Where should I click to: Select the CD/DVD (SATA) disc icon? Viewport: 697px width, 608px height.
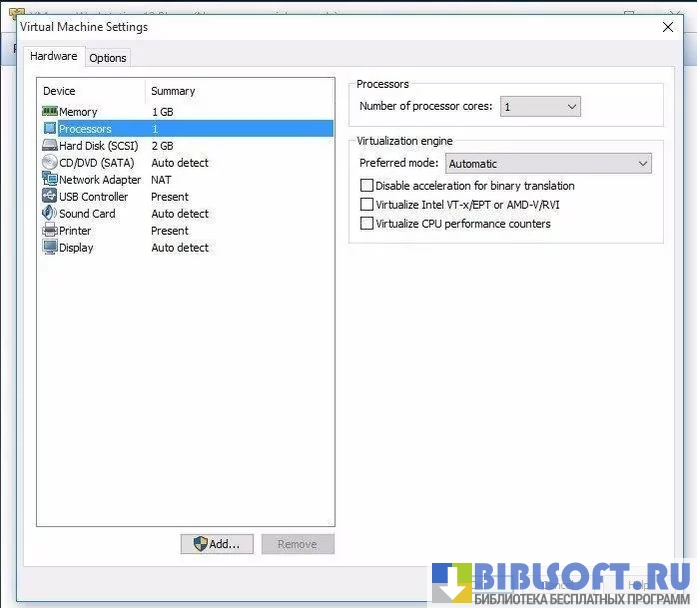pyautogui.click(x=50, y=163)
